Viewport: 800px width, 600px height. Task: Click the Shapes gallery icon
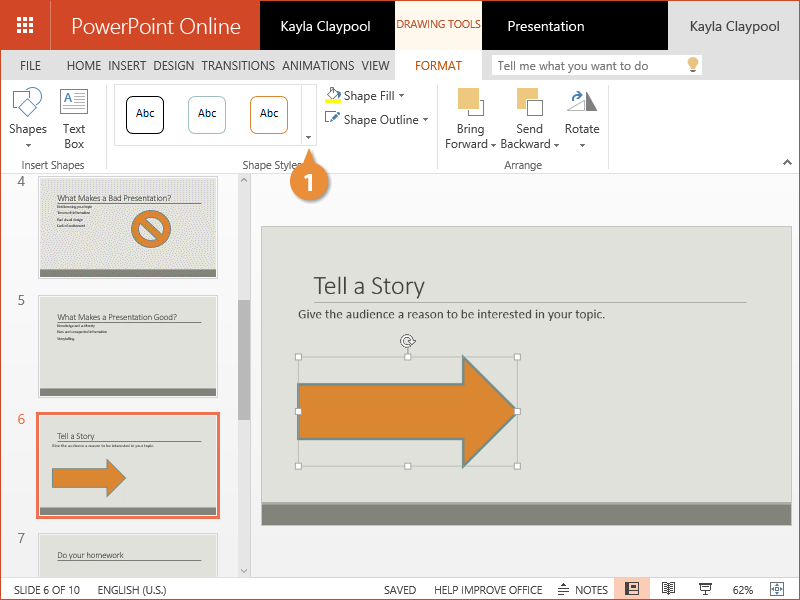pos(27,103)
